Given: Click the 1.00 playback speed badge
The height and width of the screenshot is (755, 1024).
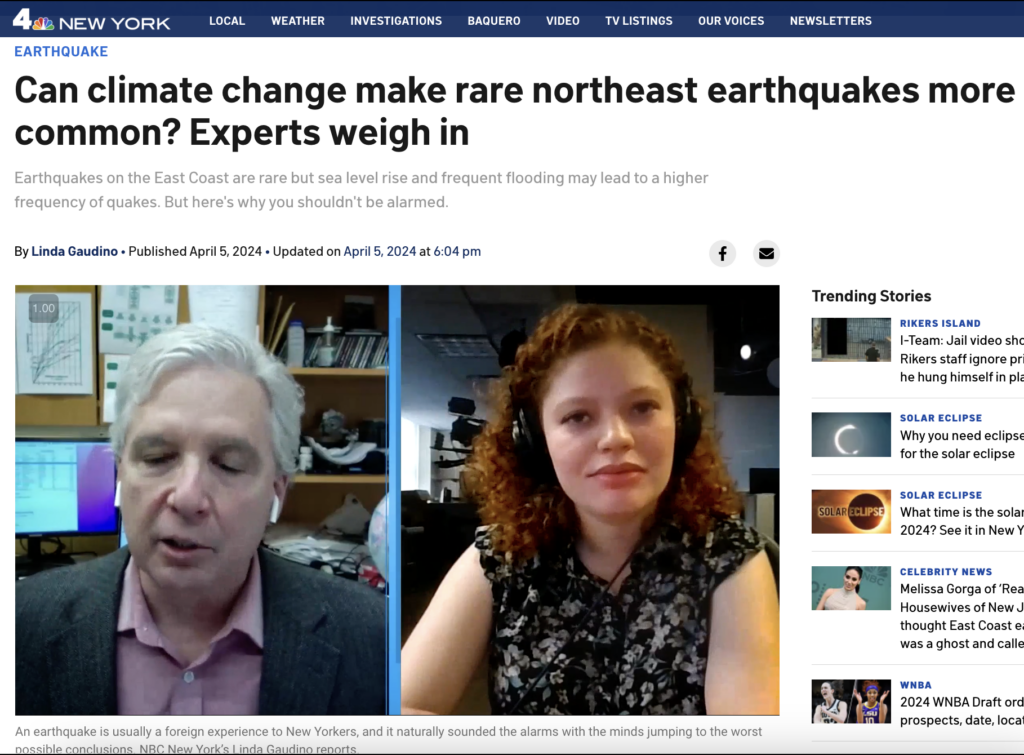Looking at the screenshot, I should click(x=44, y=308).
